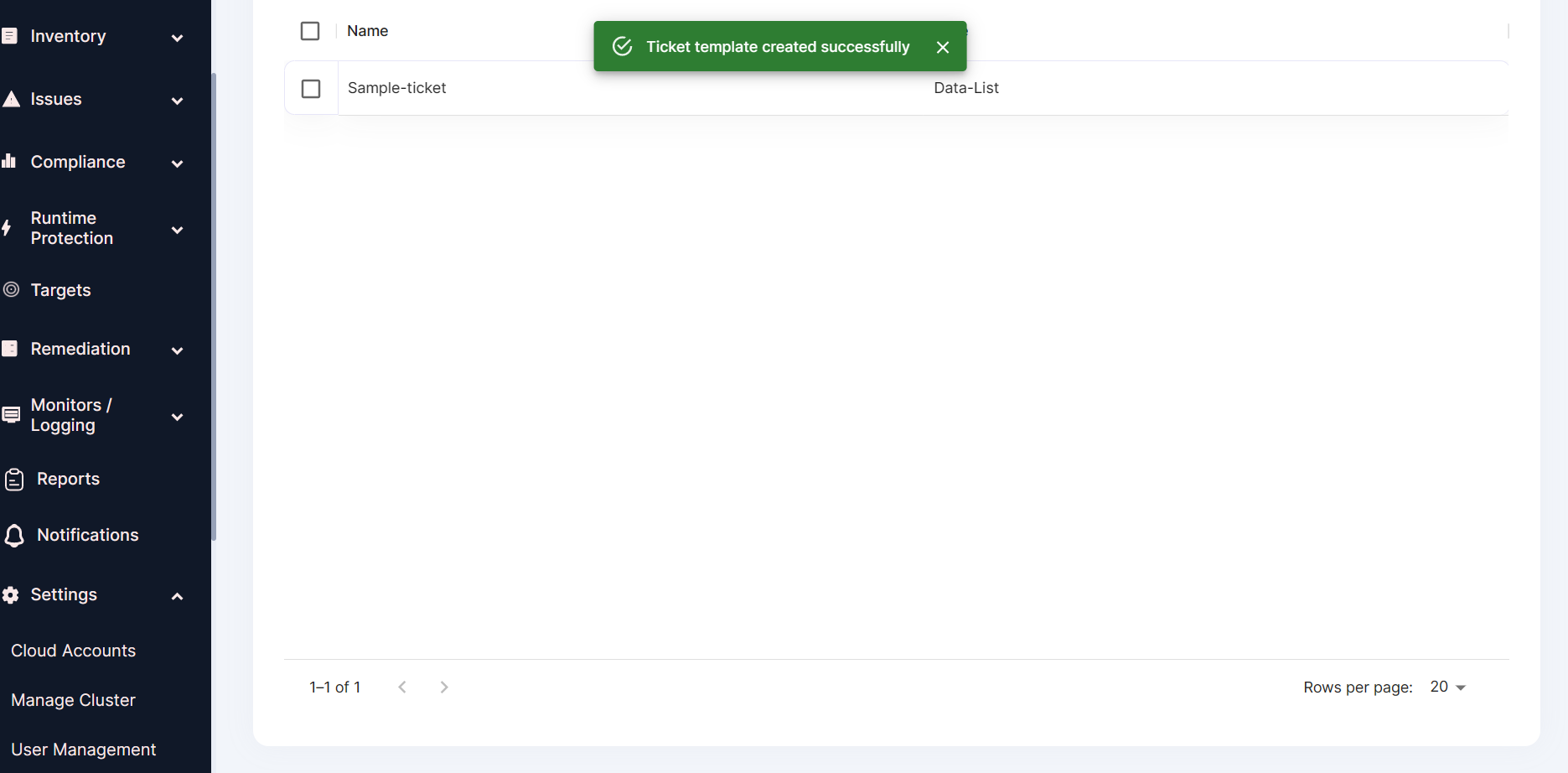The image size is (1568, 773).
Task: Click the Compliance bar chart icon
Action: (x=9, y=161)
